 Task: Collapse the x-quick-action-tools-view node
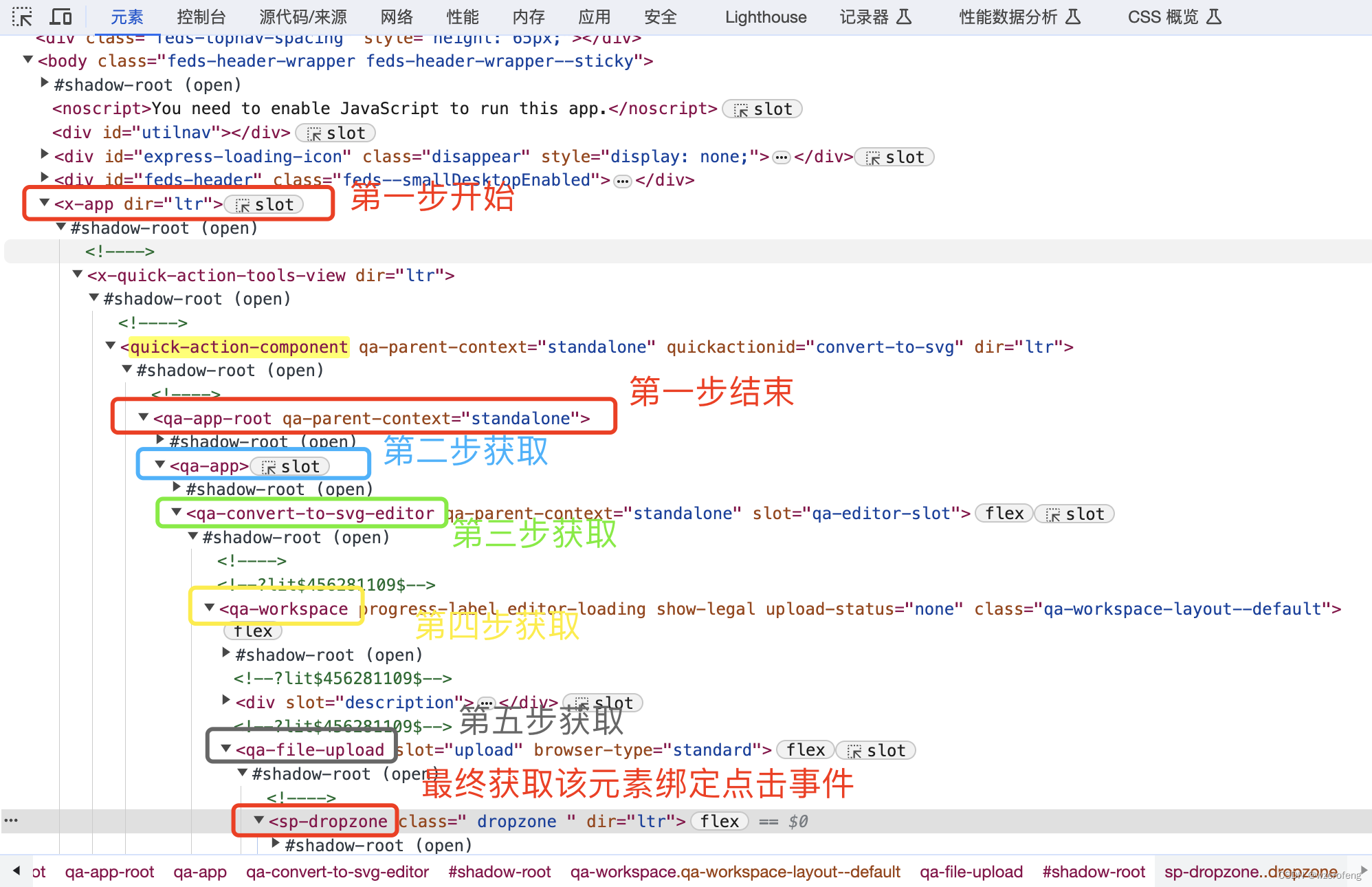pos(78,274)
